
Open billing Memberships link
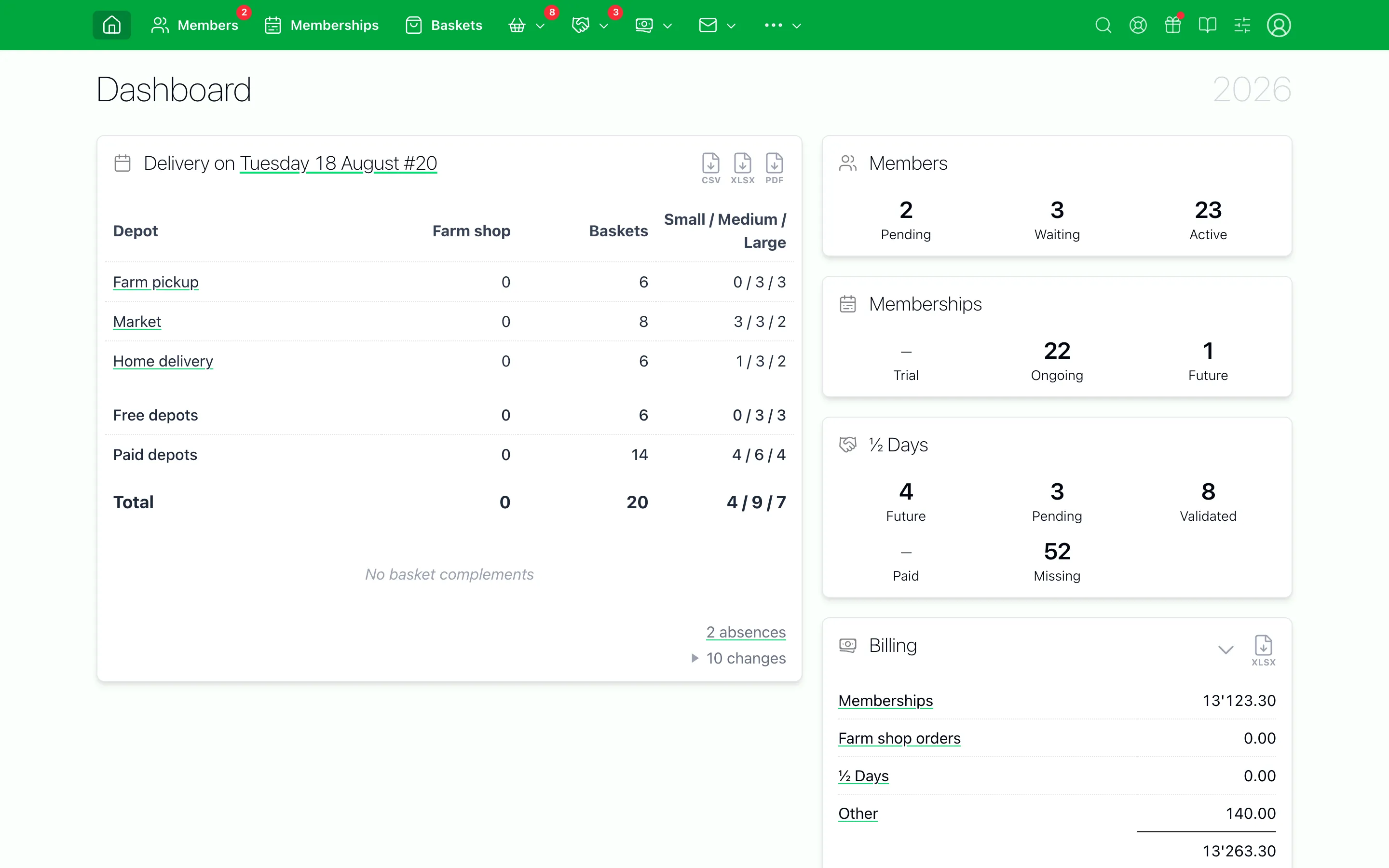click(x=885, y=700)
